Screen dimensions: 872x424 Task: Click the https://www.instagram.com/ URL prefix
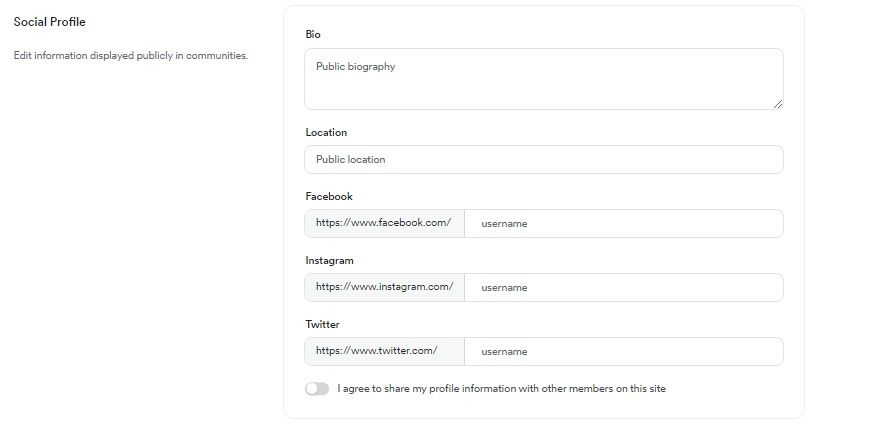[384, 287]
